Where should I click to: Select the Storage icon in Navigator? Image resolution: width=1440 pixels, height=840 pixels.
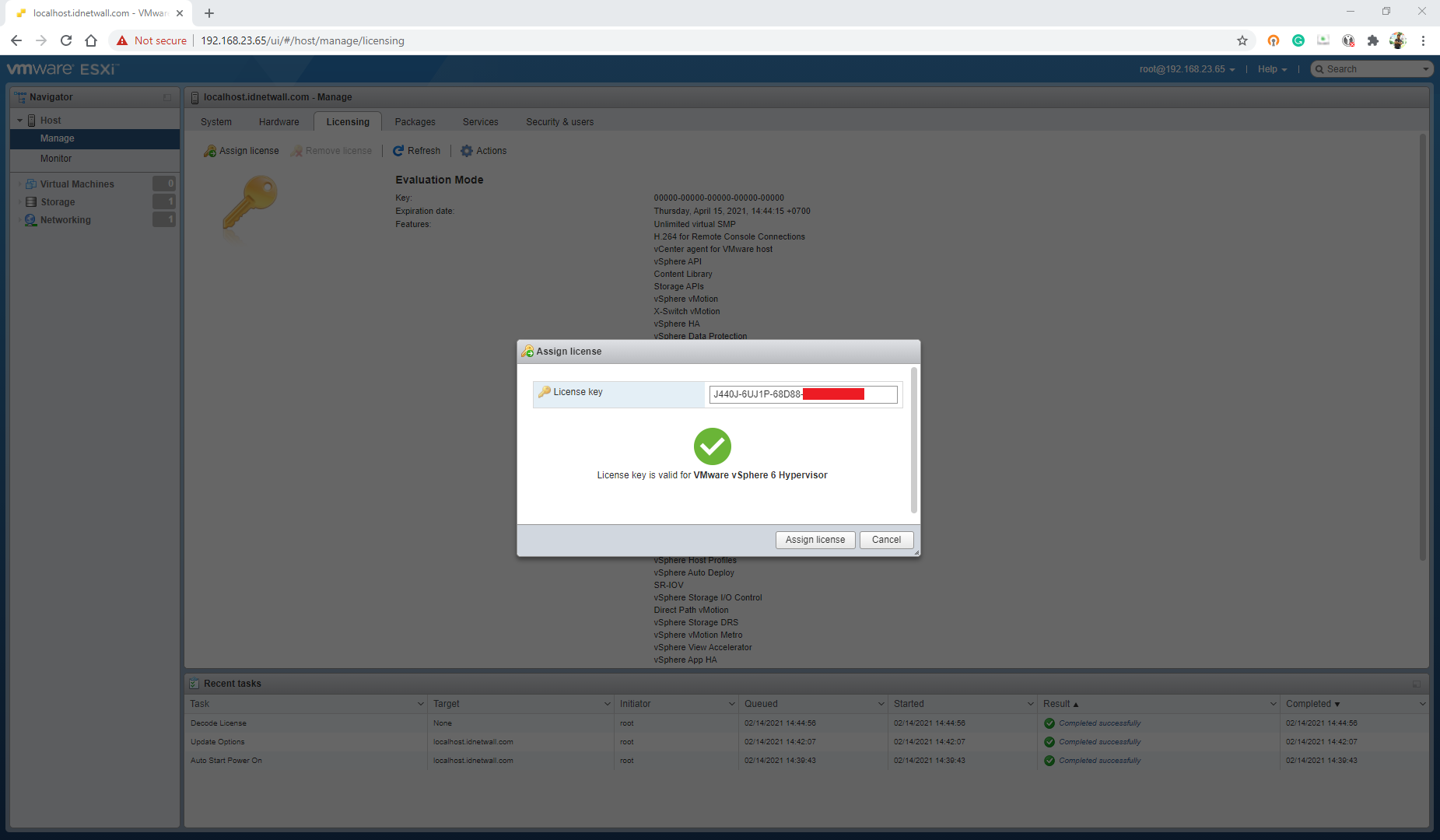[32, 201]
